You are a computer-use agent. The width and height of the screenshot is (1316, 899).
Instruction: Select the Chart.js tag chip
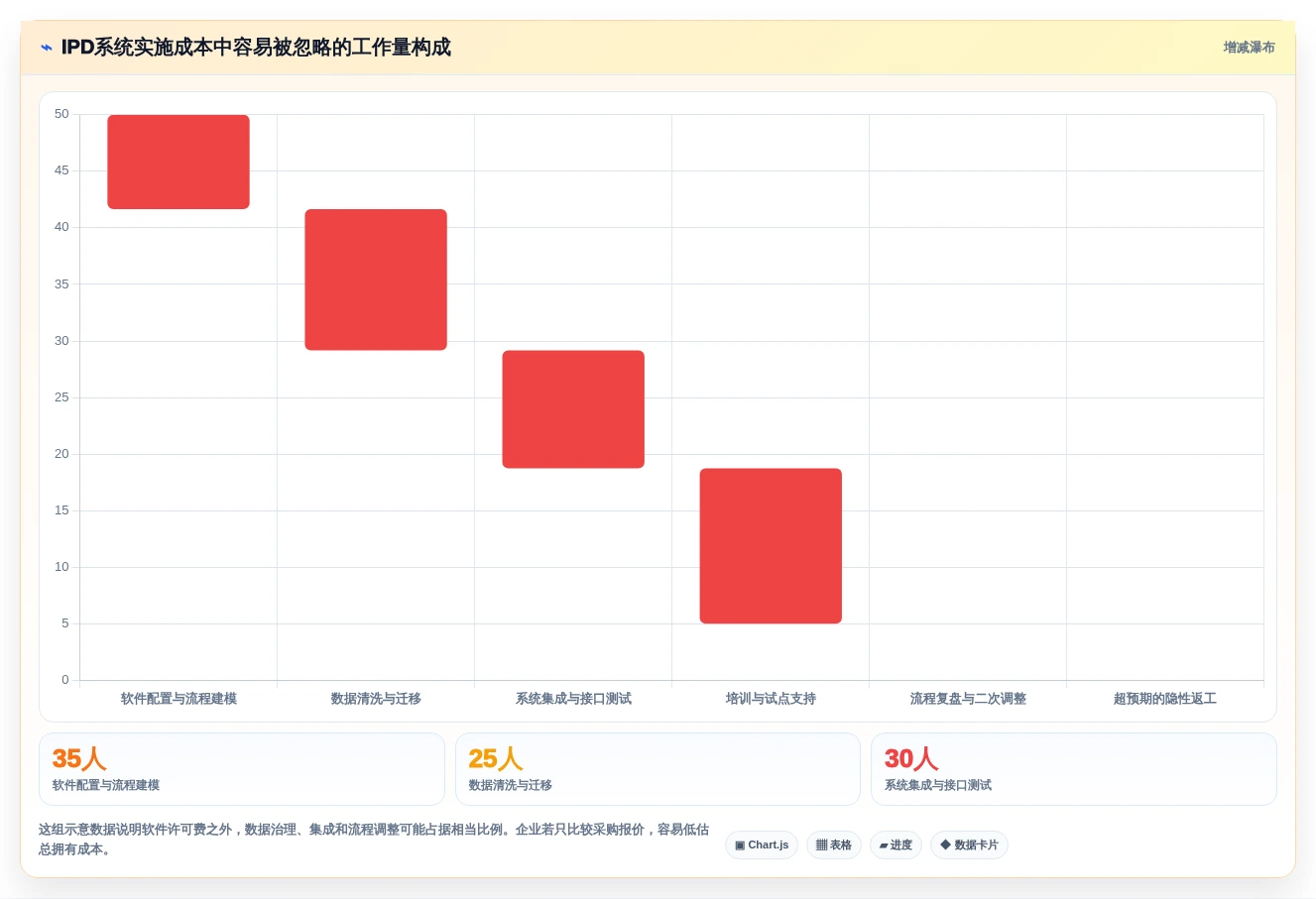tap(762, 844)
